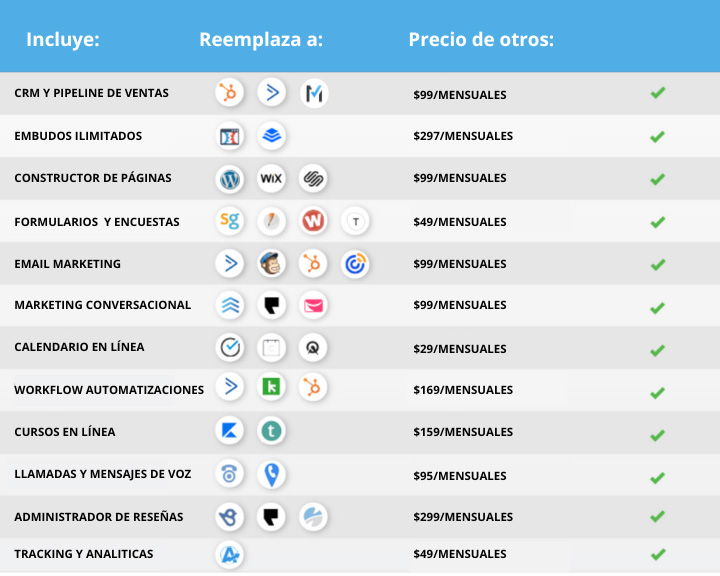Click the WordPress logo in Constructor de Páginas
Viewport: 720px width, 576px height.
230,179
